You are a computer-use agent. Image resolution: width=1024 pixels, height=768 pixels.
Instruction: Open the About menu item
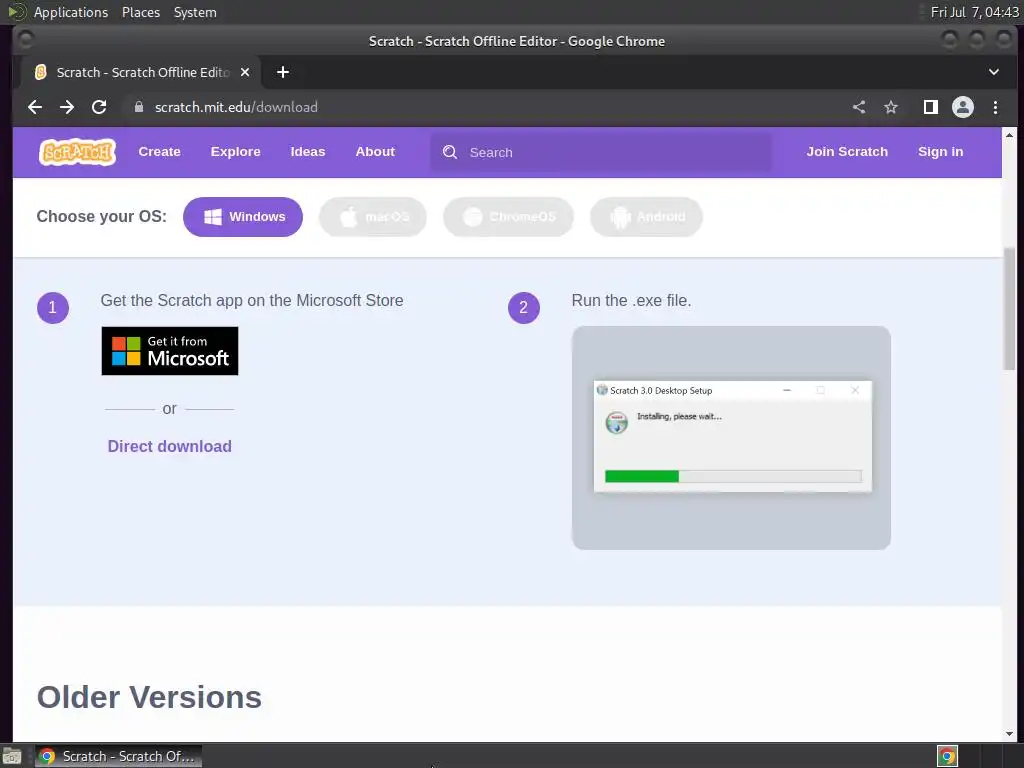click(375, 152)
